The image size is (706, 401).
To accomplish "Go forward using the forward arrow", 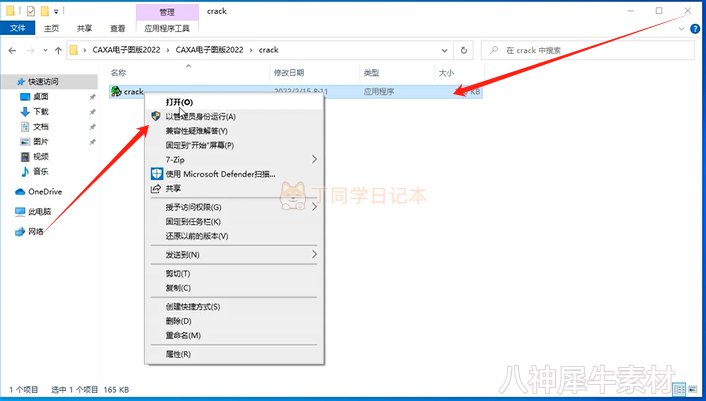I will pyautogui.click(x=31, y=50).
